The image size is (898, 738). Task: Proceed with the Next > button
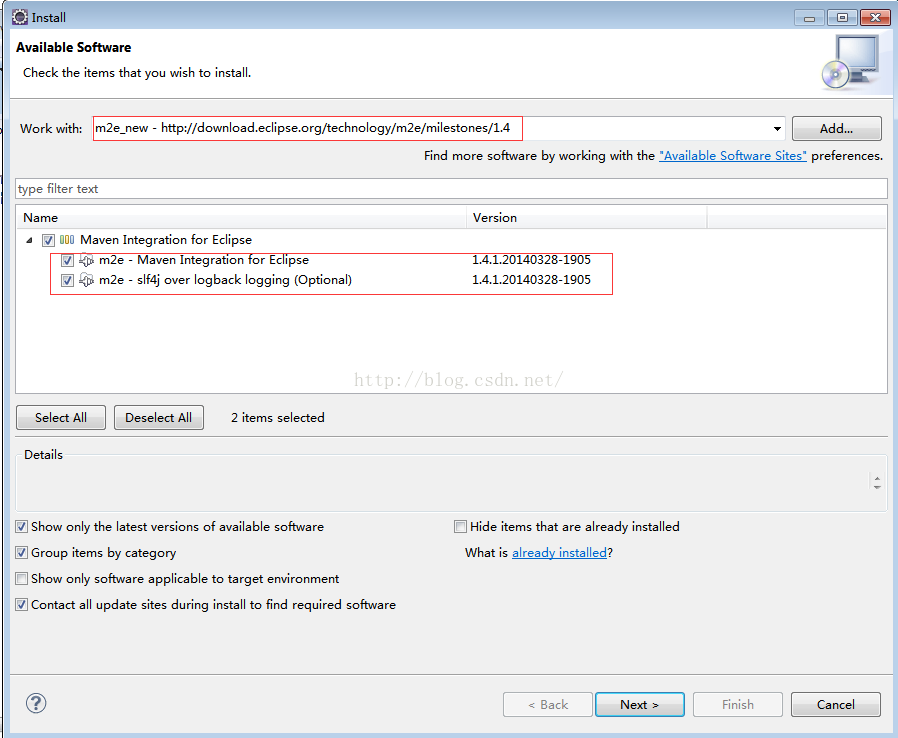point(640,705)
